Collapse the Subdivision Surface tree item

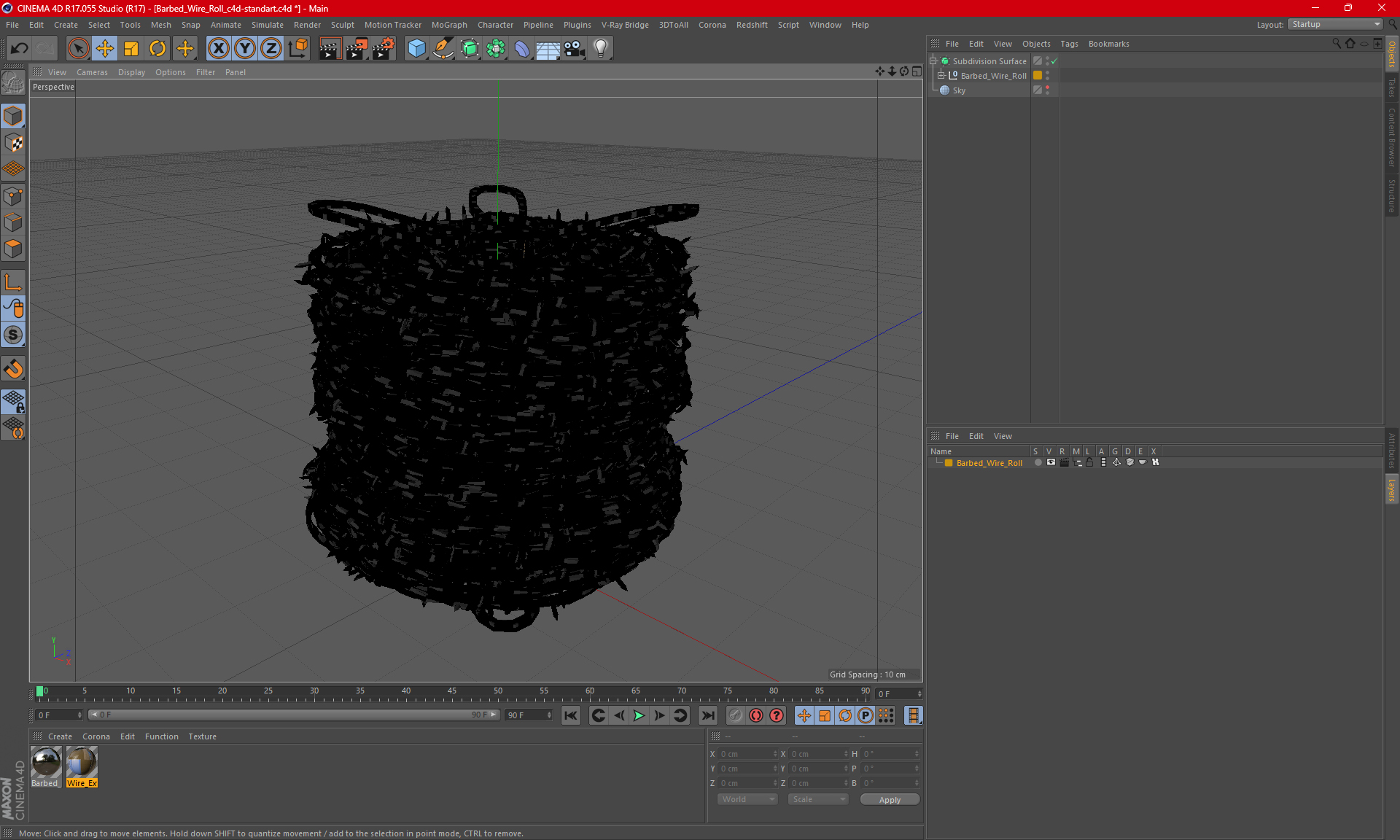click(x=933, y=61)
